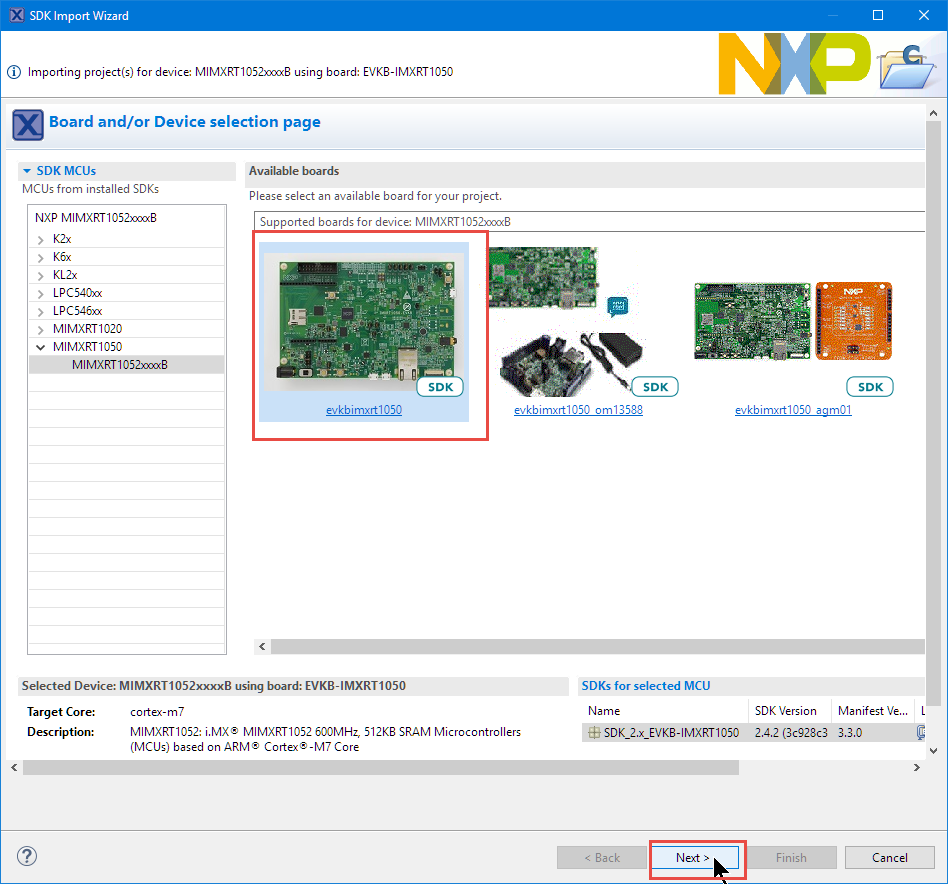Image resolution: width=948 pixels, height=884 pixels.
Task: Click the SDK_2.x_EVKB-IMXRT1050 package icon
Action: (x=594, y=733)
